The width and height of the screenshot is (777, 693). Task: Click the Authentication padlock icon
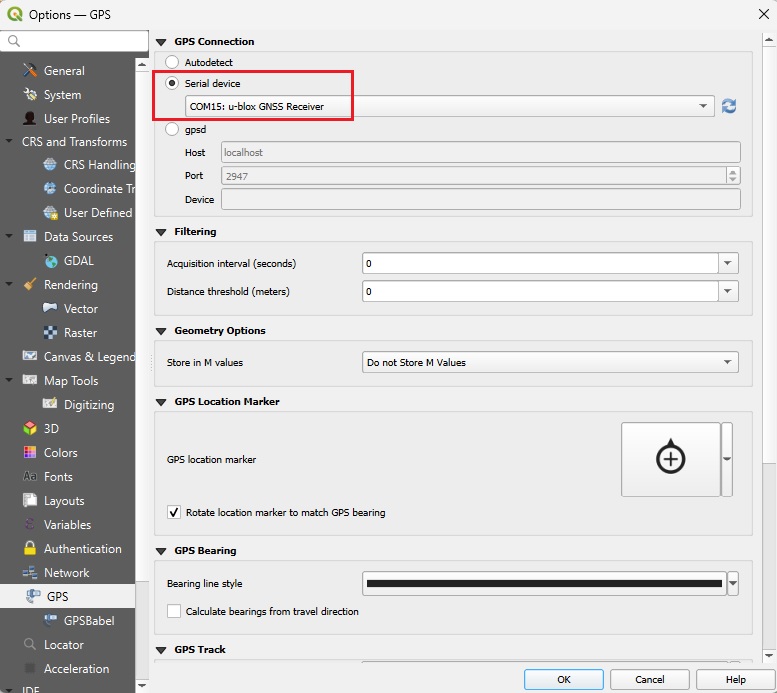click(28, 549)
